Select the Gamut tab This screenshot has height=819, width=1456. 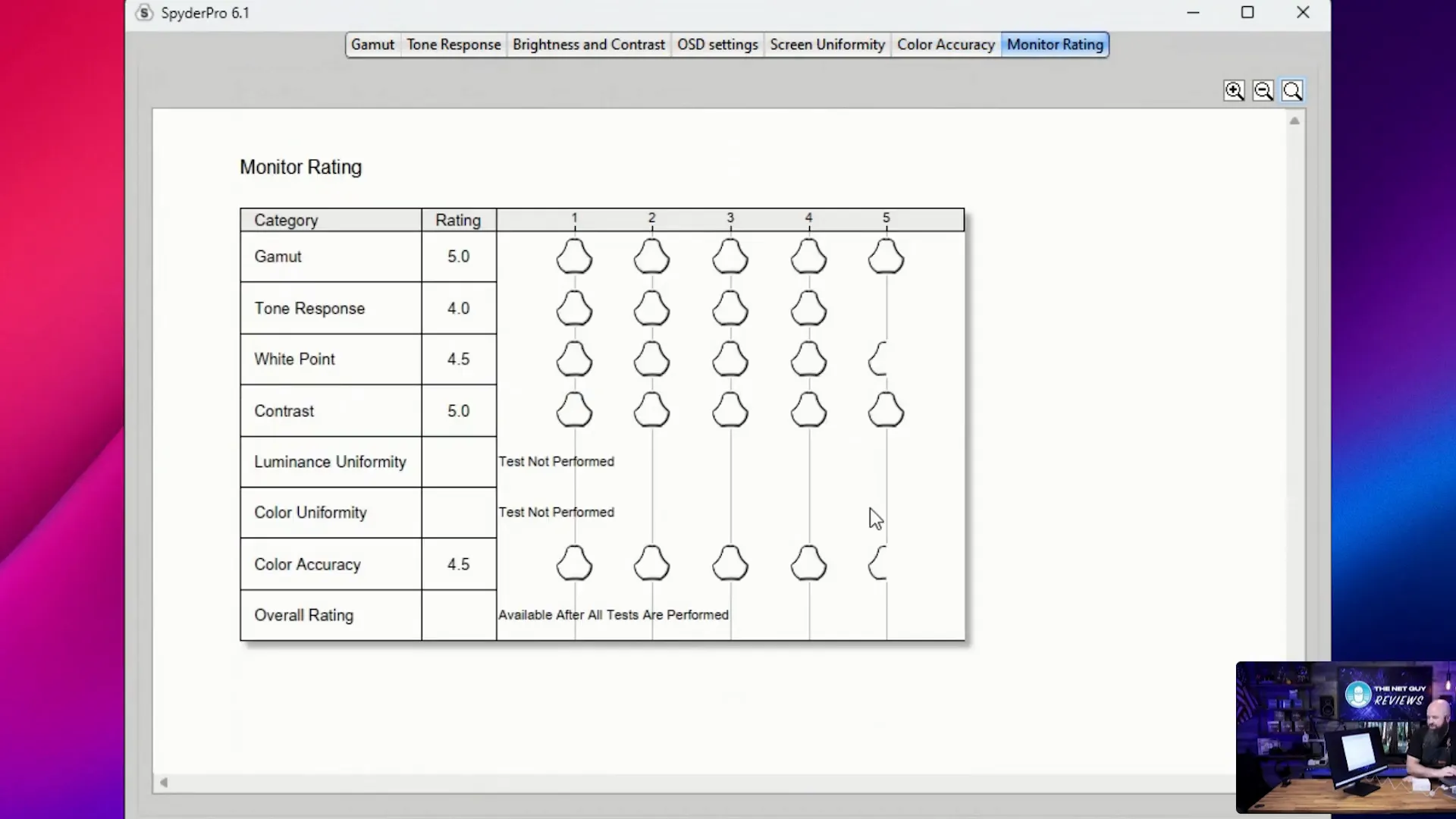coord(371,44)
